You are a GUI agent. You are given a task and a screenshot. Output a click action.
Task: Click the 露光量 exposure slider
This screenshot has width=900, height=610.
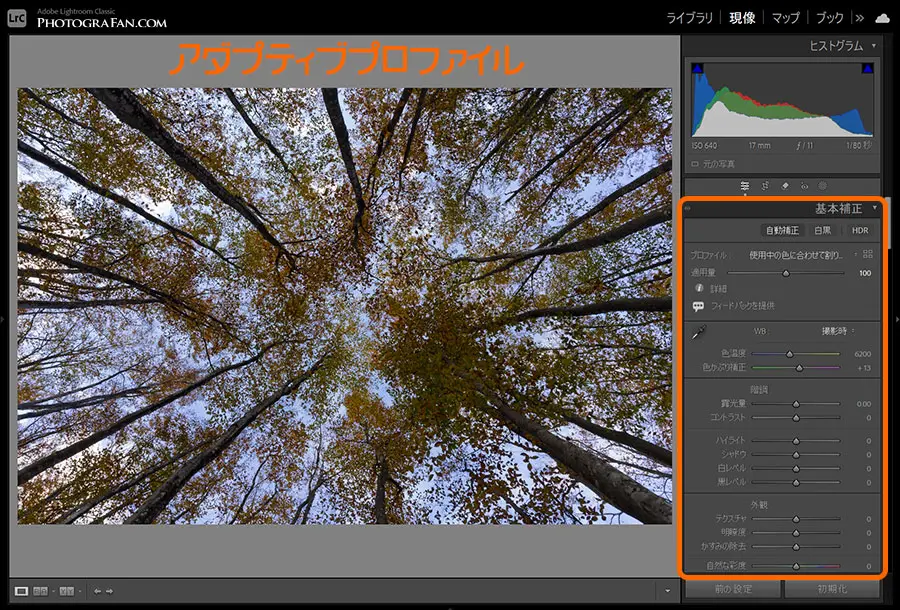pos(796,404)
